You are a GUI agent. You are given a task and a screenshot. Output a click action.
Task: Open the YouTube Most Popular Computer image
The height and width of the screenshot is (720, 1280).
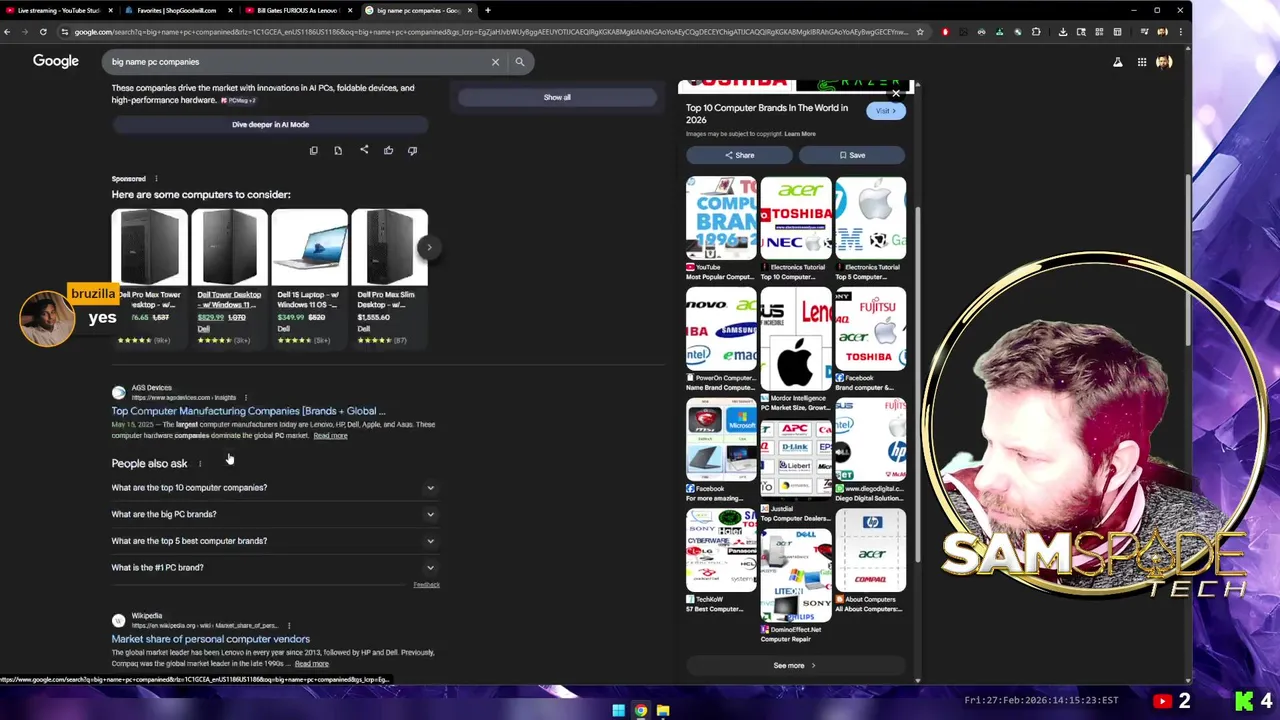[x=721, y=229]
